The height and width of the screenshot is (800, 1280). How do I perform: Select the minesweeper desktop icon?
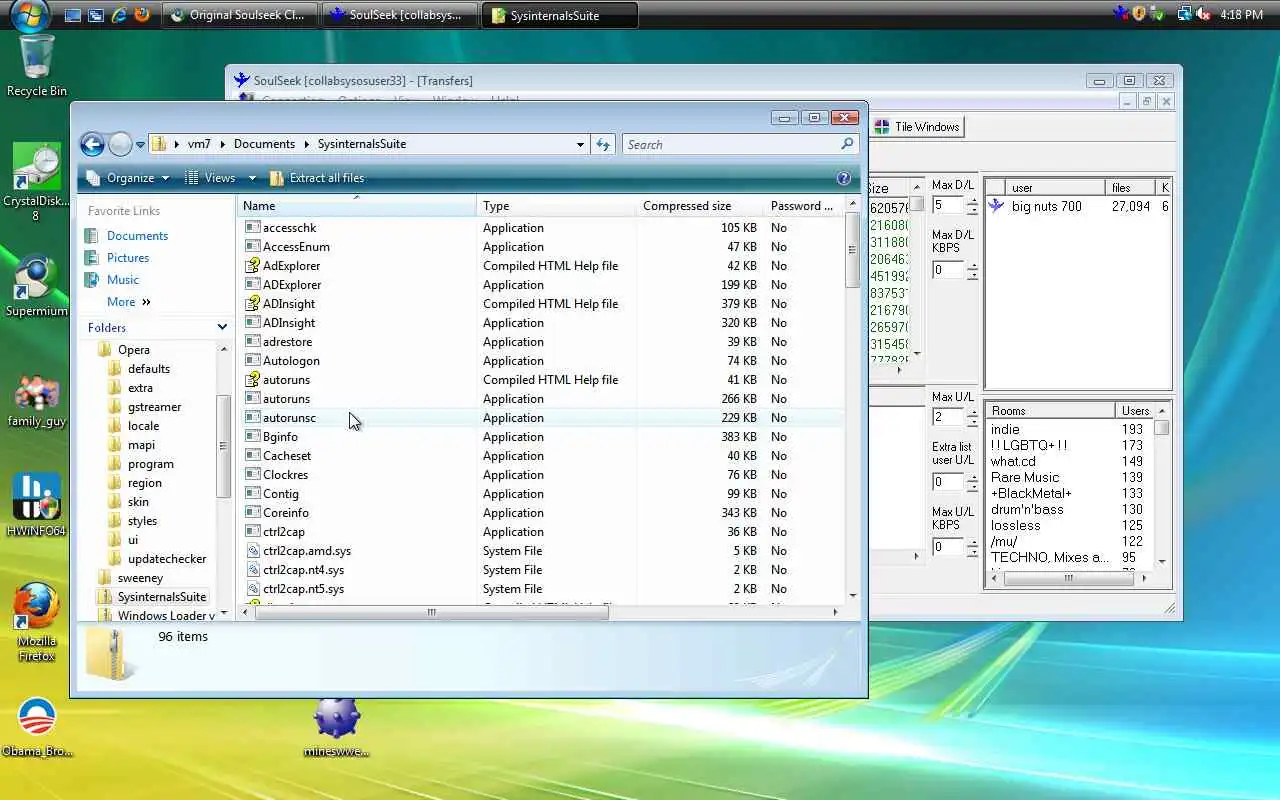[x=336, y=727]
